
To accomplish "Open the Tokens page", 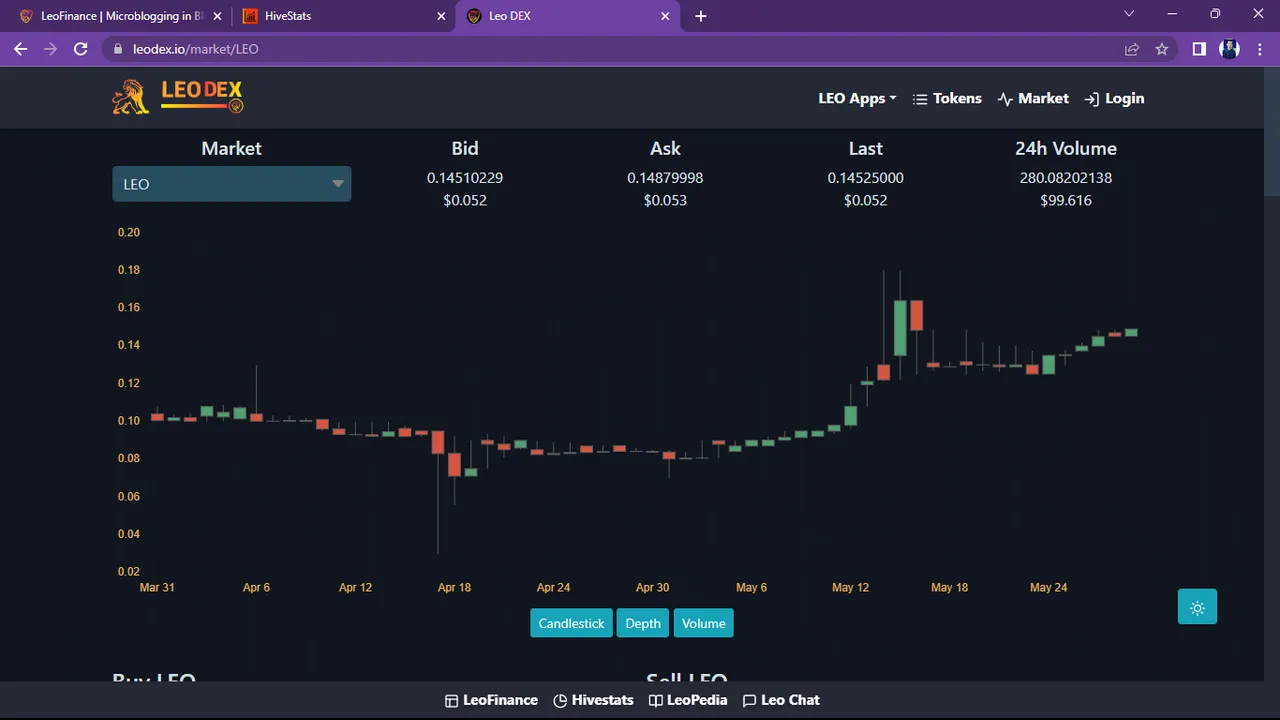I will point(947,98).
